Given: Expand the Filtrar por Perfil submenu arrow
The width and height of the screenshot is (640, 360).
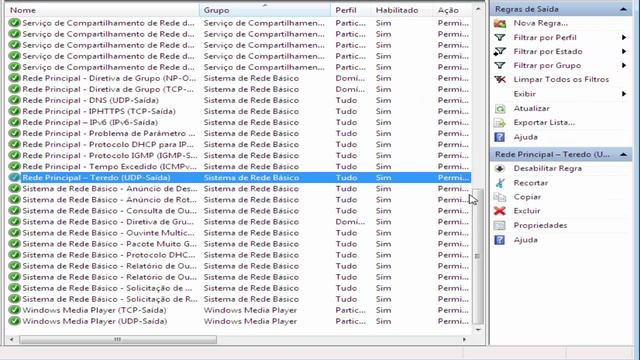Looking at the screenshot, I should pyautogui.click(x=624, y=38).
